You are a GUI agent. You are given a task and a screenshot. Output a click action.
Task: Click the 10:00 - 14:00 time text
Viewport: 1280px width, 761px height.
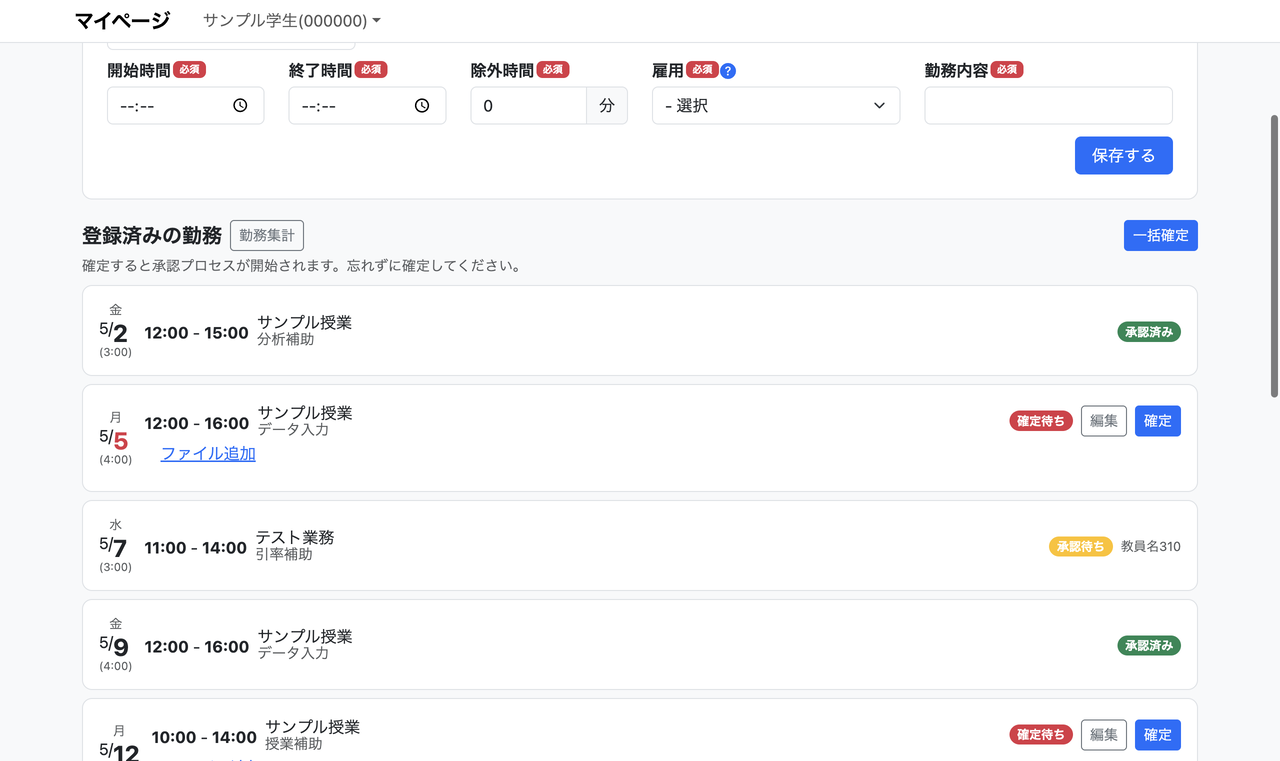pos(204,737)
